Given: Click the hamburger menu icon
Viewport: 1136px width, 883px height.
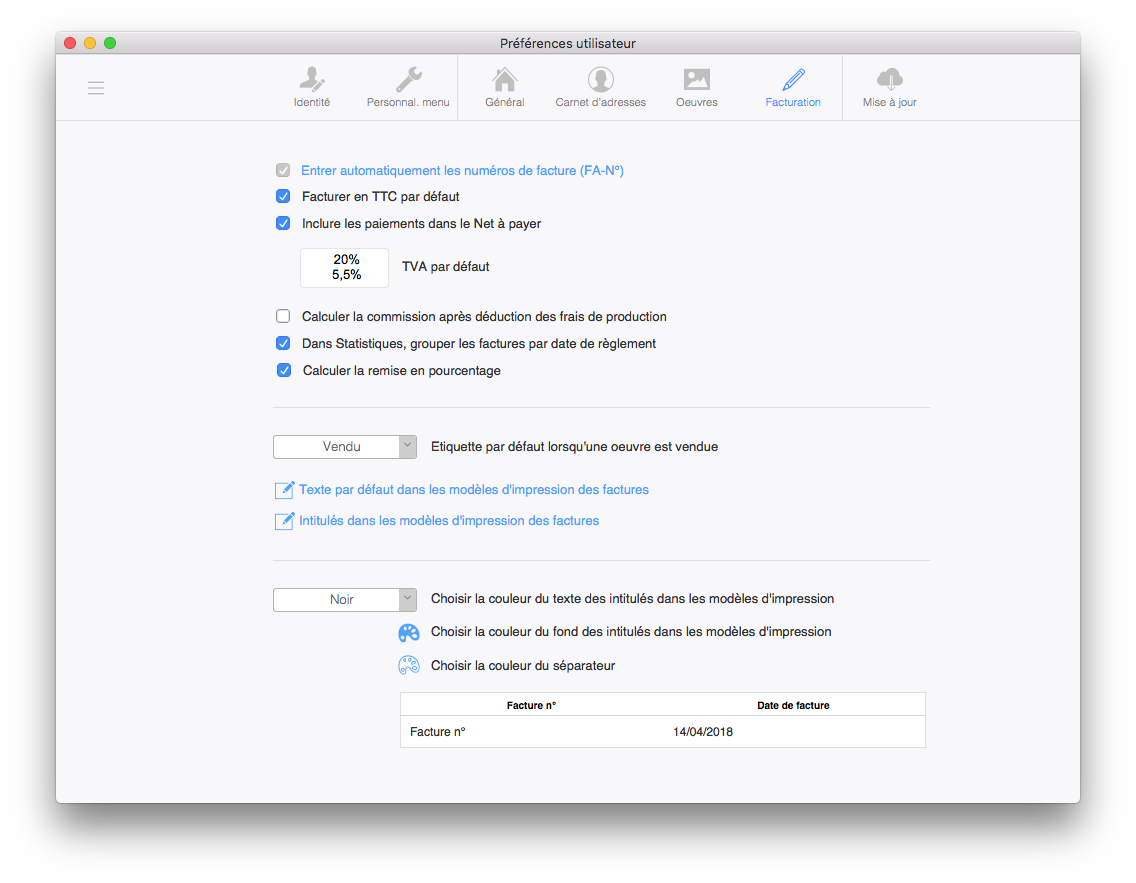Looking at the screenshot, I should click(x=96, y=88).
